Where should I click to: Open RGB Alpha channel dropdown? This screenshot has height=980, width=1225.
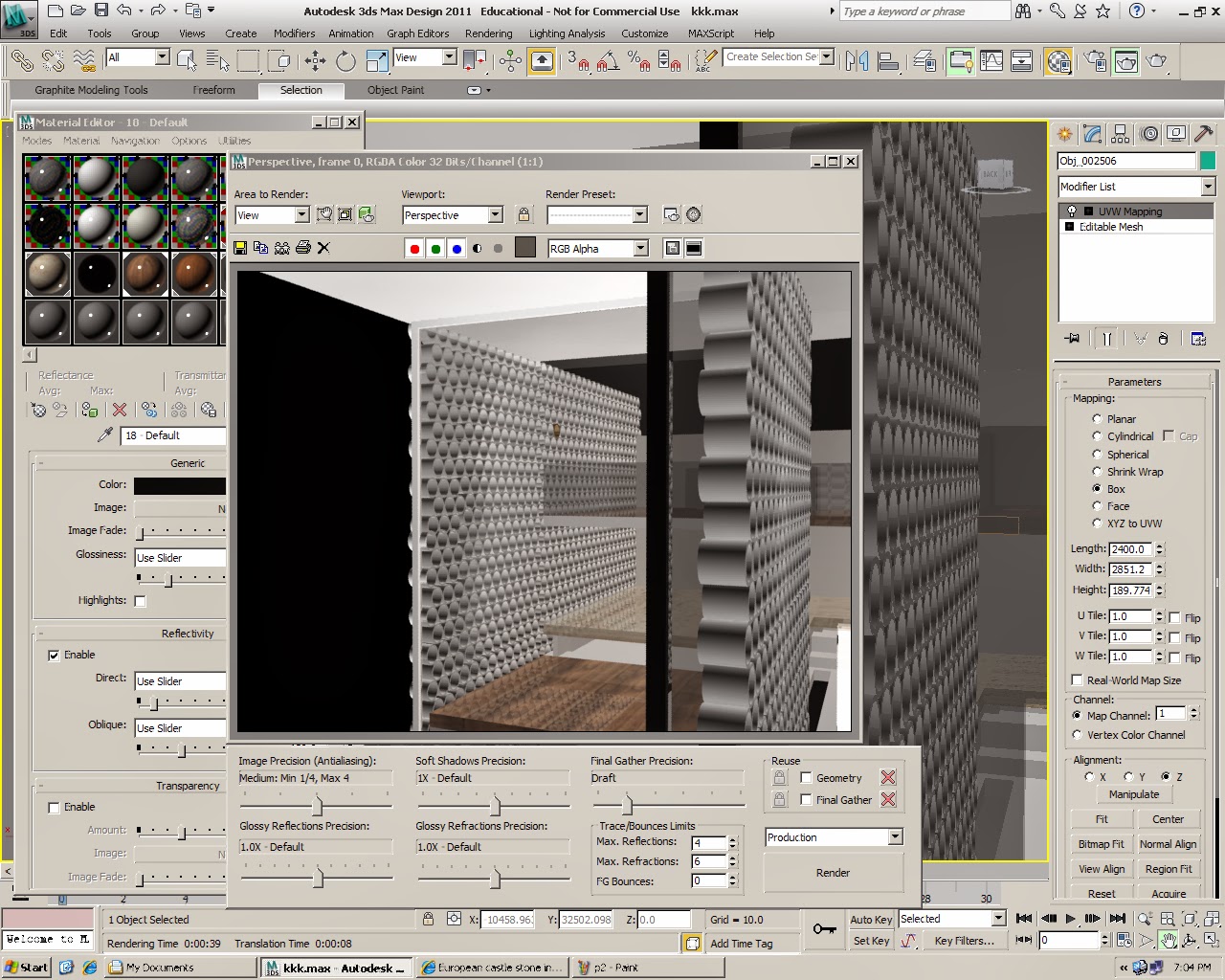pyautogui.click(x=641, y=249)
